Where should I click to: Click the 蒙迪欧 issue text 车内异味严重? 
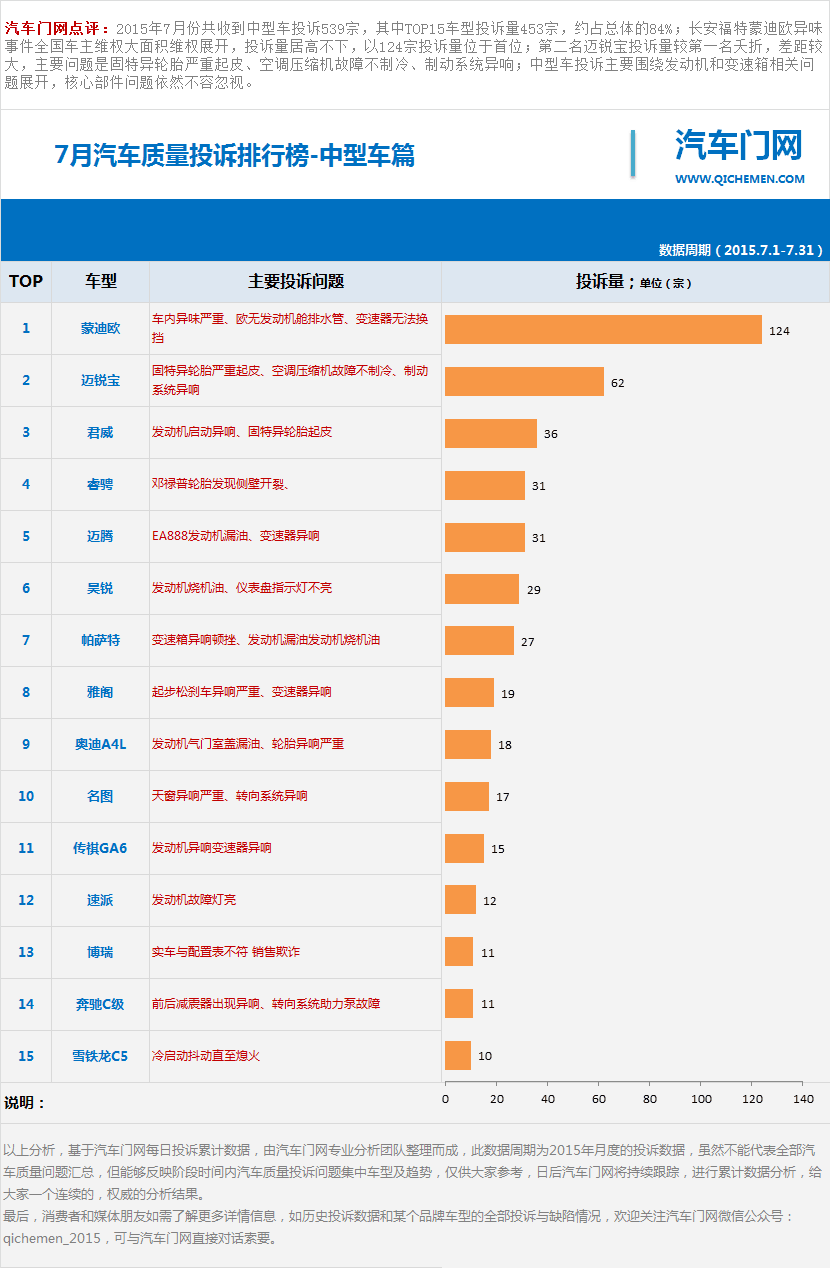click(x=190, y=319)
